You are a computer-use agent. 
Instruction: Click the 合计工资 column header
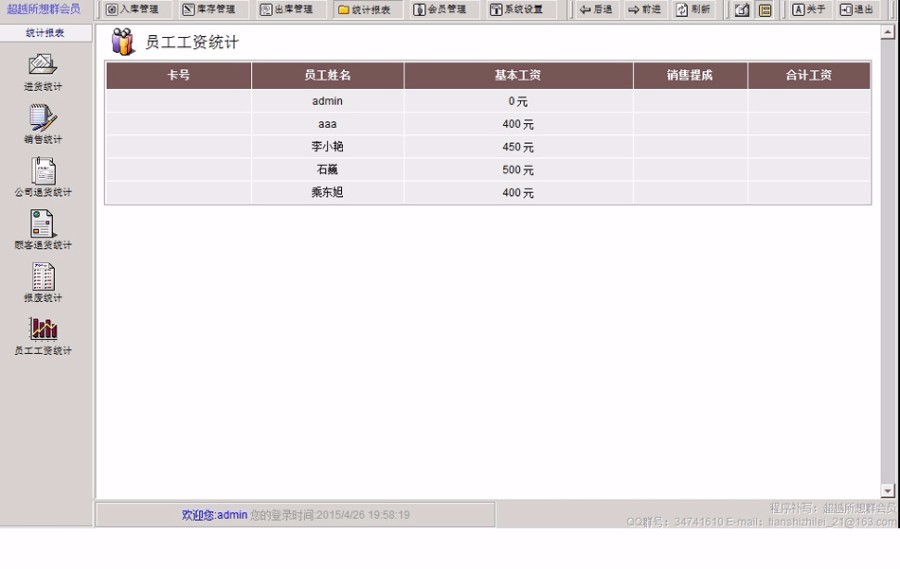(809, 75)
